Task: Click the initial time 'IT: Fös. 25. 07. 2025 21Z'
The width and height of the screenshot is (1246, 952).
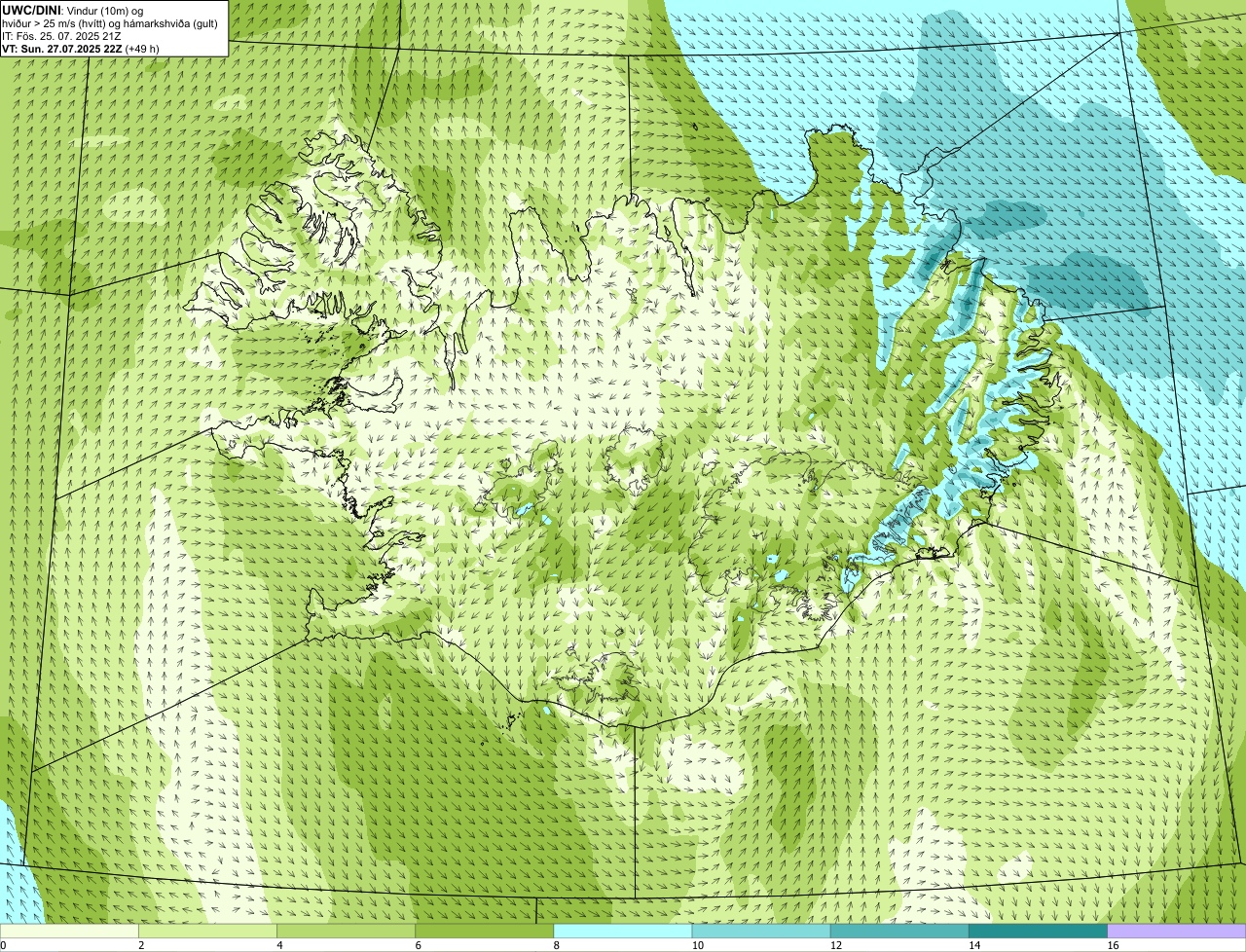Action: coord(62,36)
